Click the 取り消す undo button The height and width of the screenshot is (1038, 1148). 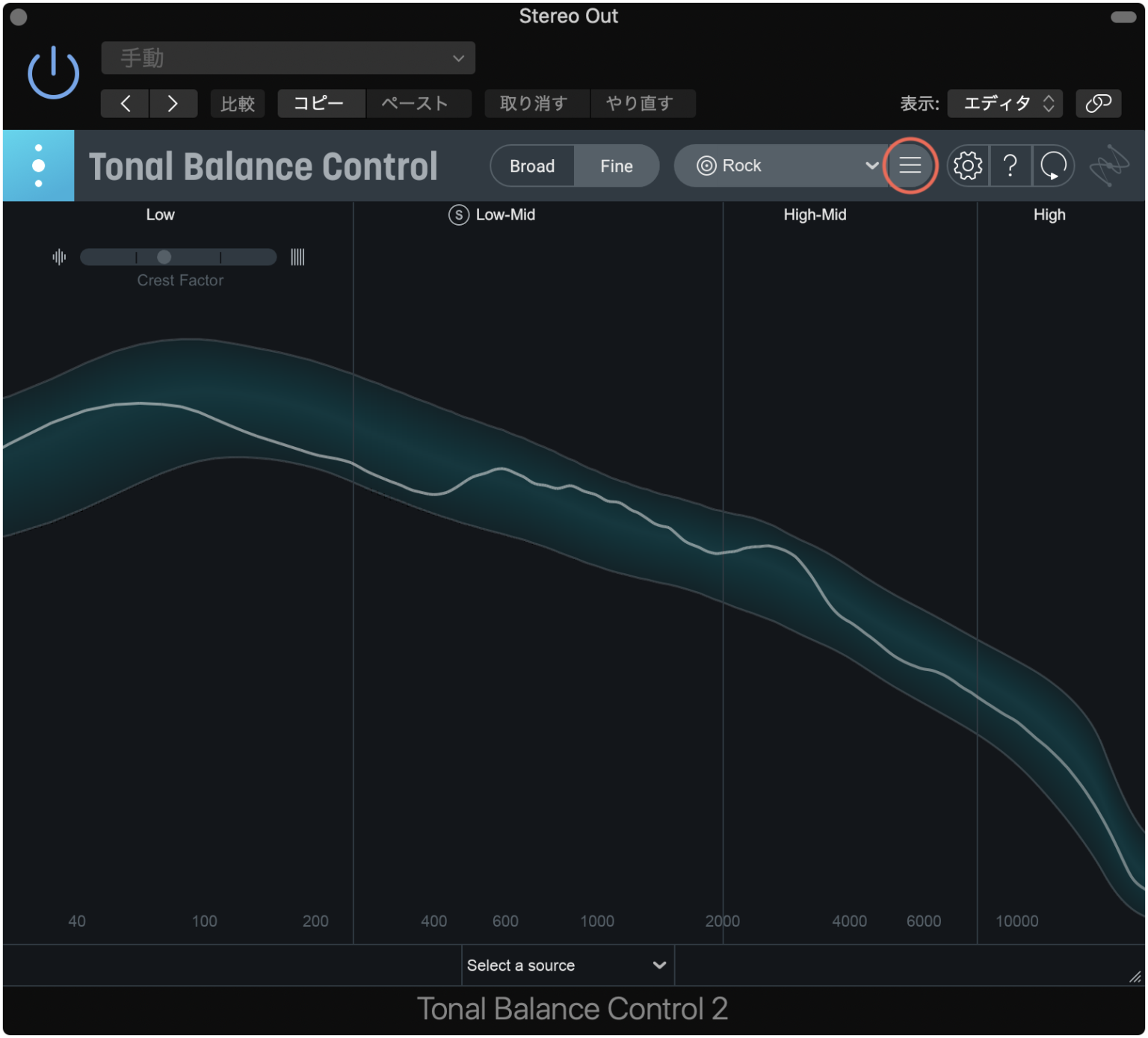pos(536,104)
